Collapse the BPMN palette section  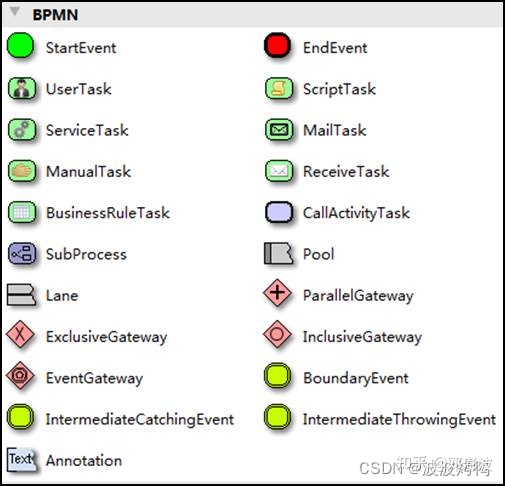pyautogui.click(x=15, y=12)
